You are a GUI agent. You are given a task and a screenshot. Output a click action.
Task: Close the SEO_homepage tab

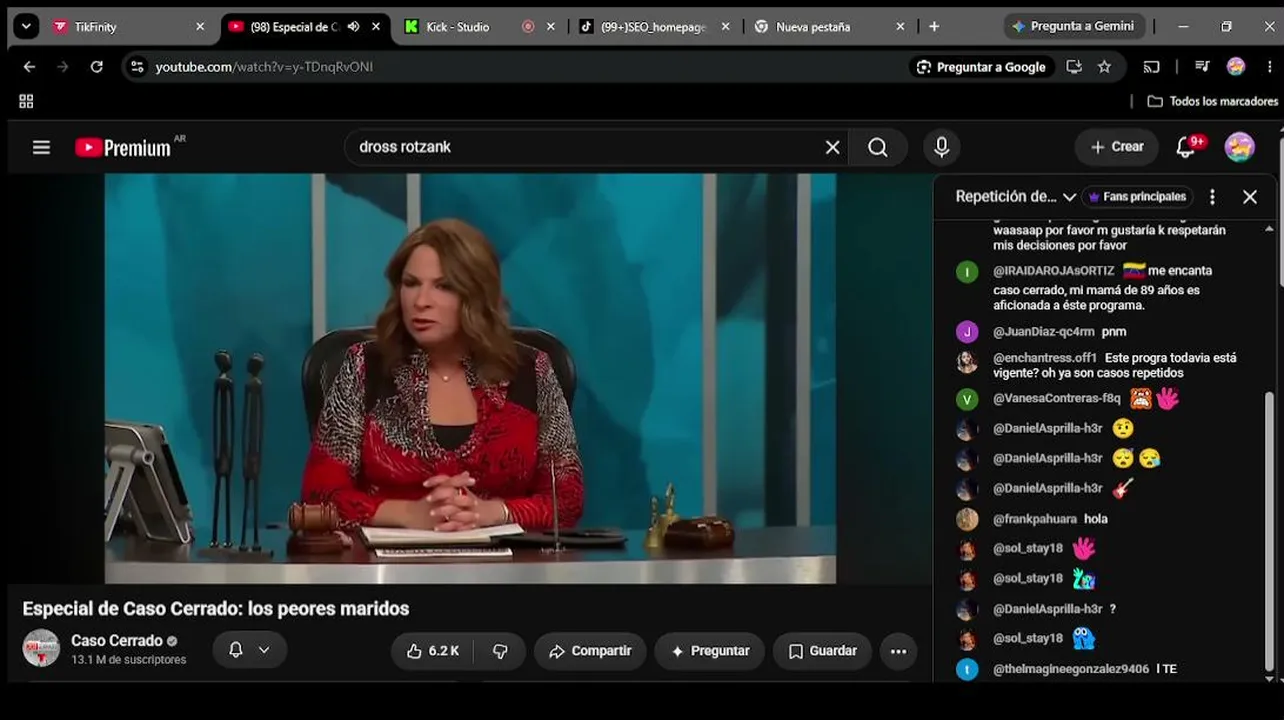[725, 27]
